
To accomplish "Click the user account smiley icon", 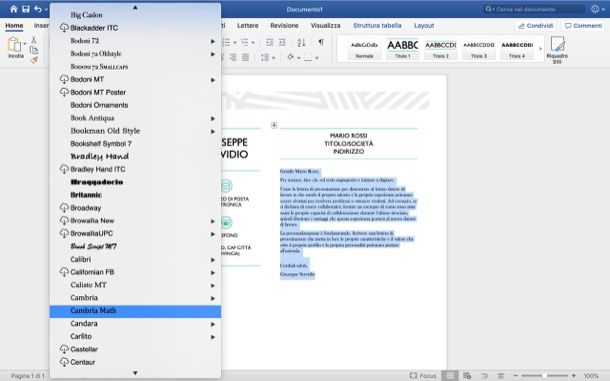I will tap(595, 9).
